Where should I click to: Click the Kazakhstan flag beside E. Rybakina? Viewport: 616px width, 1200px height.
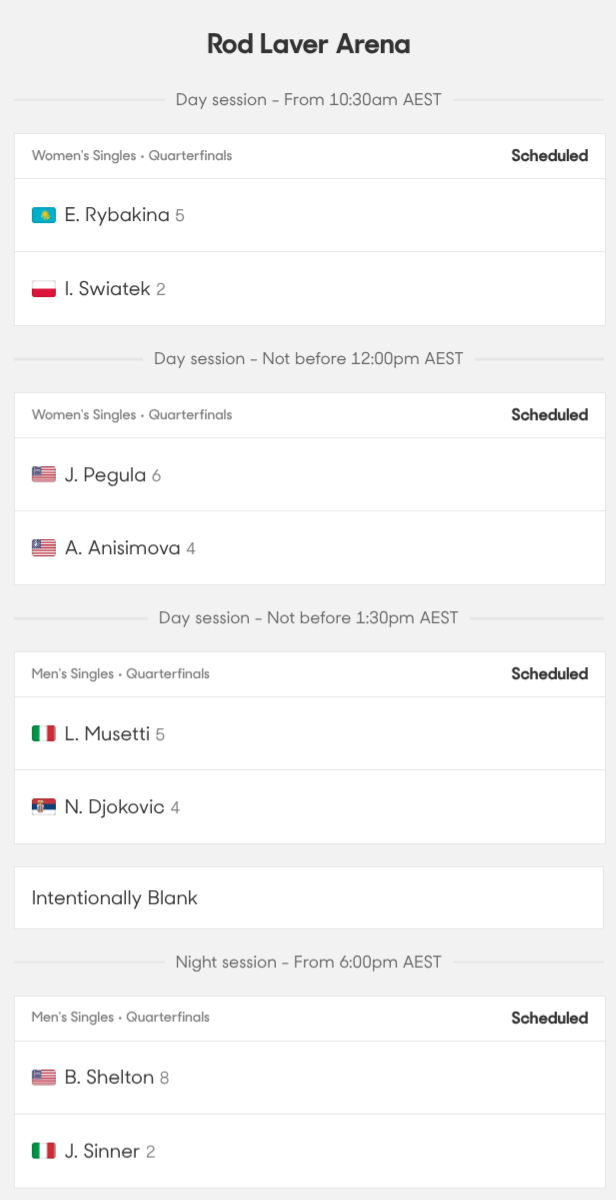point(42,214)
